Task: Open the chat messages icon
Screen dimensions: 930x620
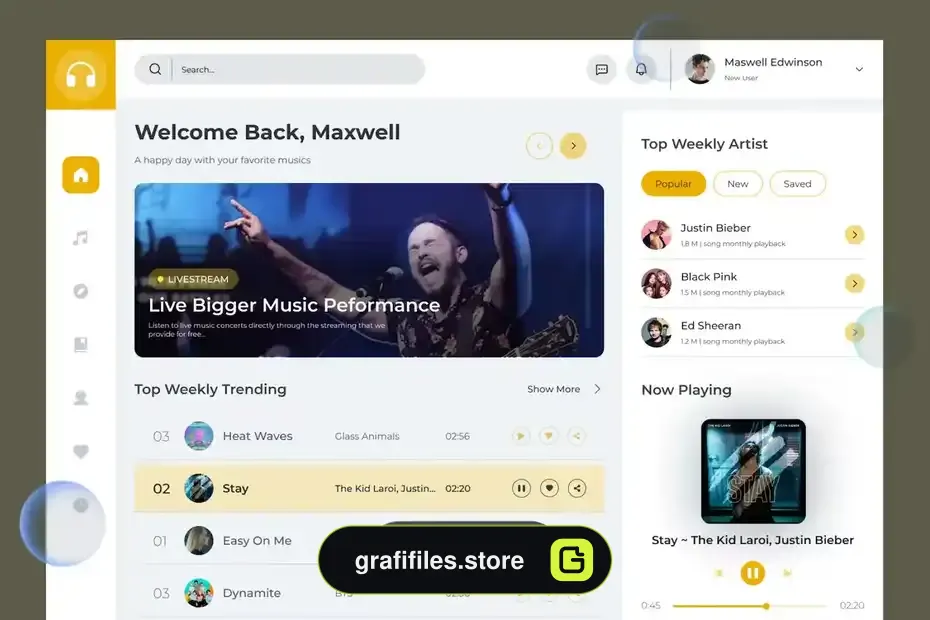Action: (x=601, y=69)
